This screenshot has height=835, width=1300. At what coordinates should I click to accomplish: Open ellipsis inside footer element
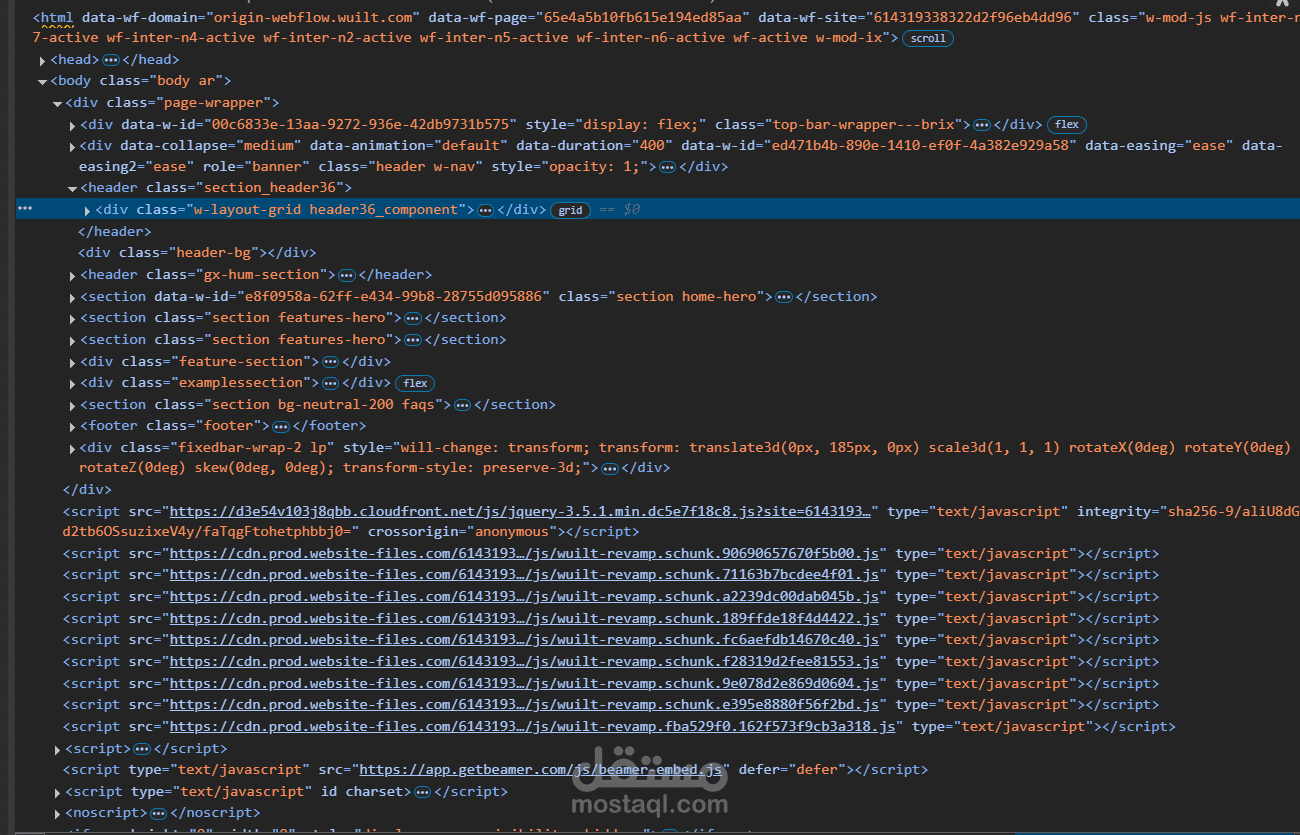tap(281, 427)
